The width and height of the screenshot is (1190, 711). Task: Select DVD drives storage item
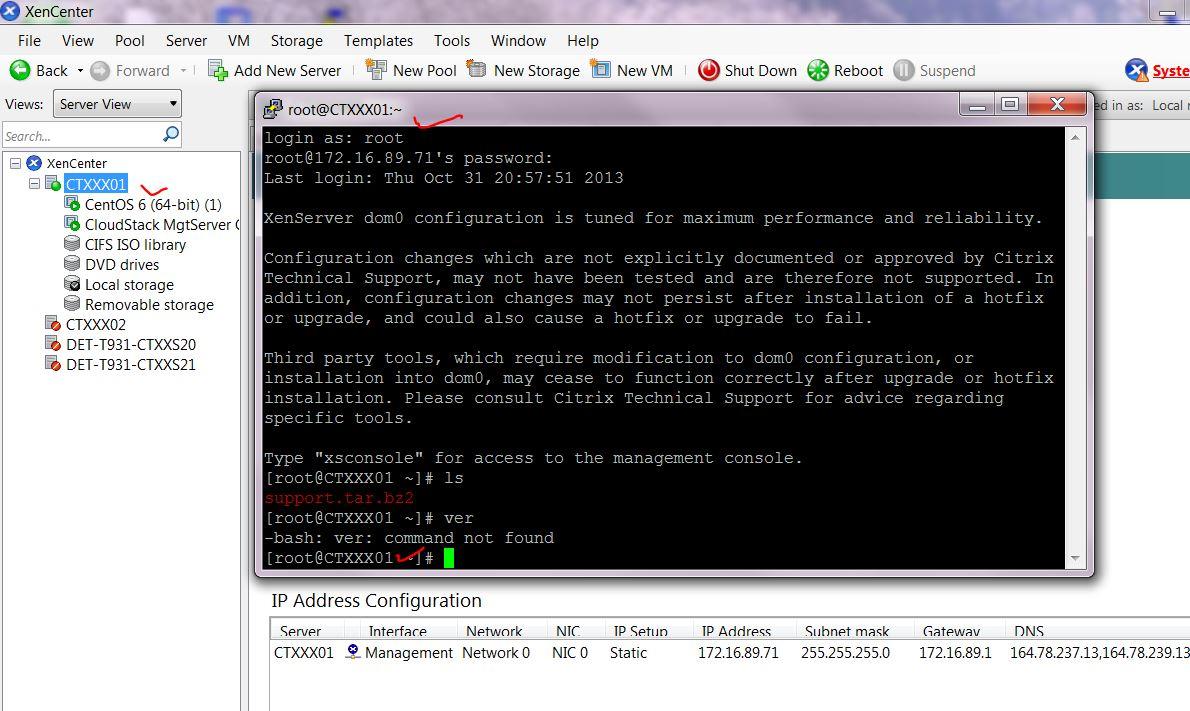pos(121,265)
